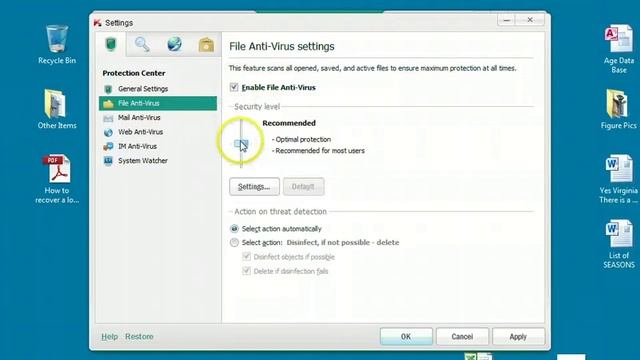Close the Settings window
Screen dimensions: 640x360
[530, 20]
